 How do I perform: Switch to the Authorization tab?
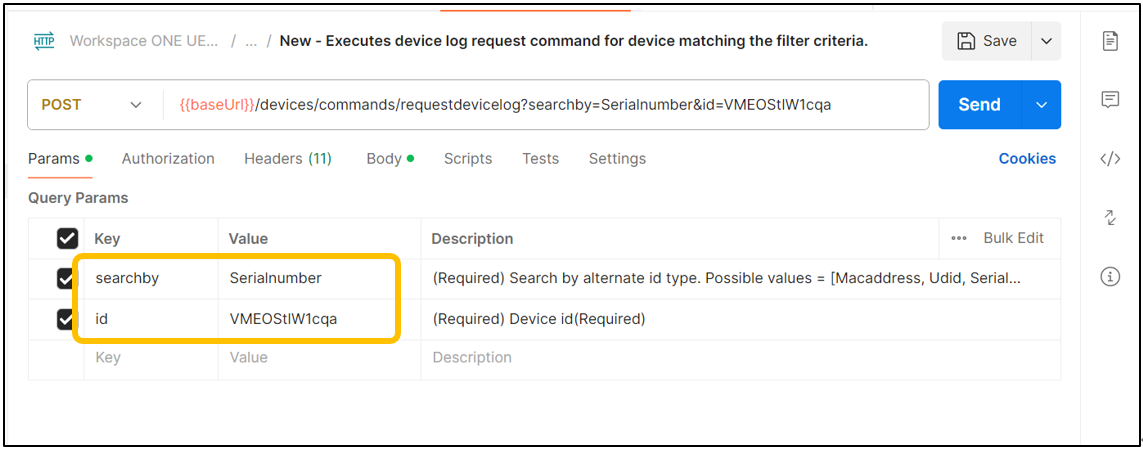[168, 159]
